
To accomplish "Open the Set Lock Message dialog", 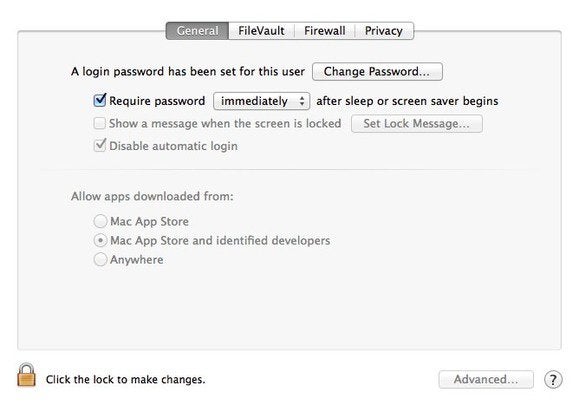I will [417, 124].
